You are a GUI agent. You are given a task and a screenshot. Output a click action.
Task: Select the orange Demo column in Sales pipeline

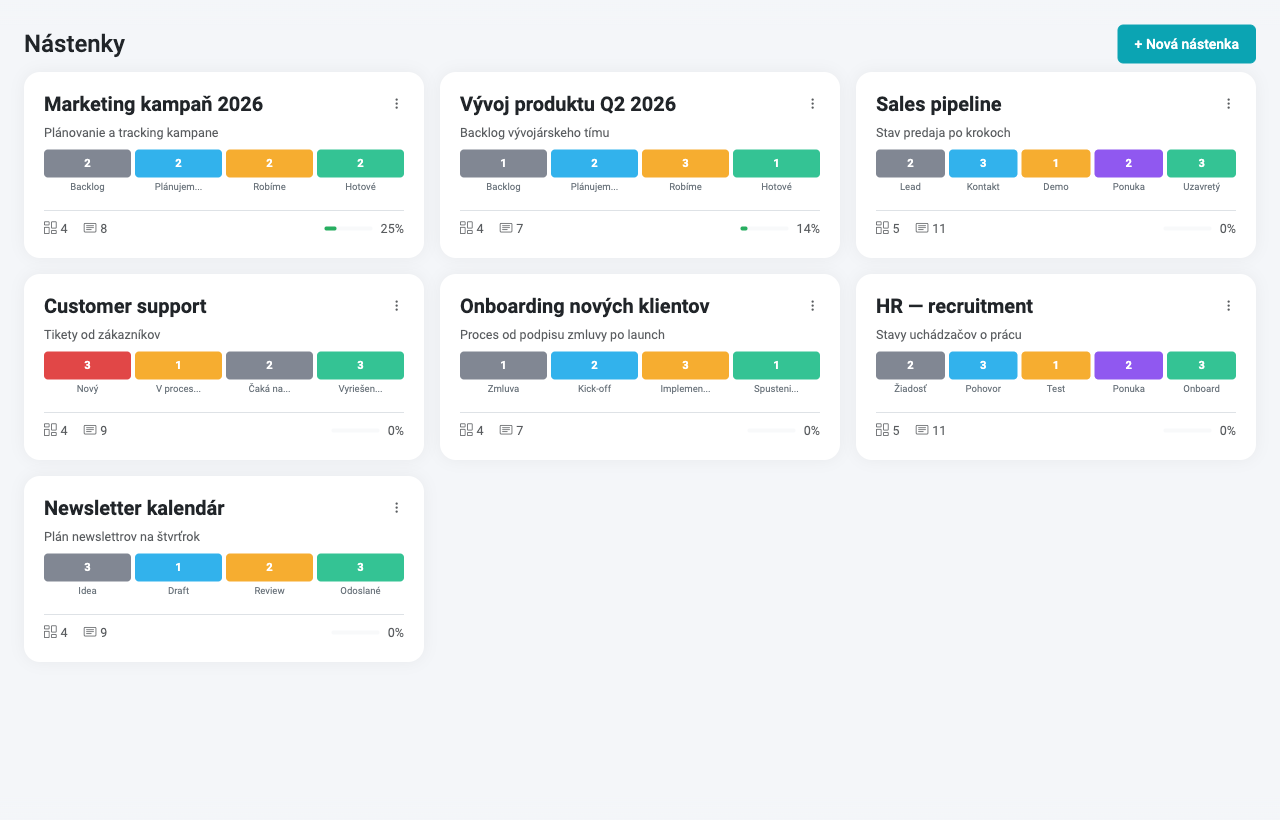[x=1055, y=163]
